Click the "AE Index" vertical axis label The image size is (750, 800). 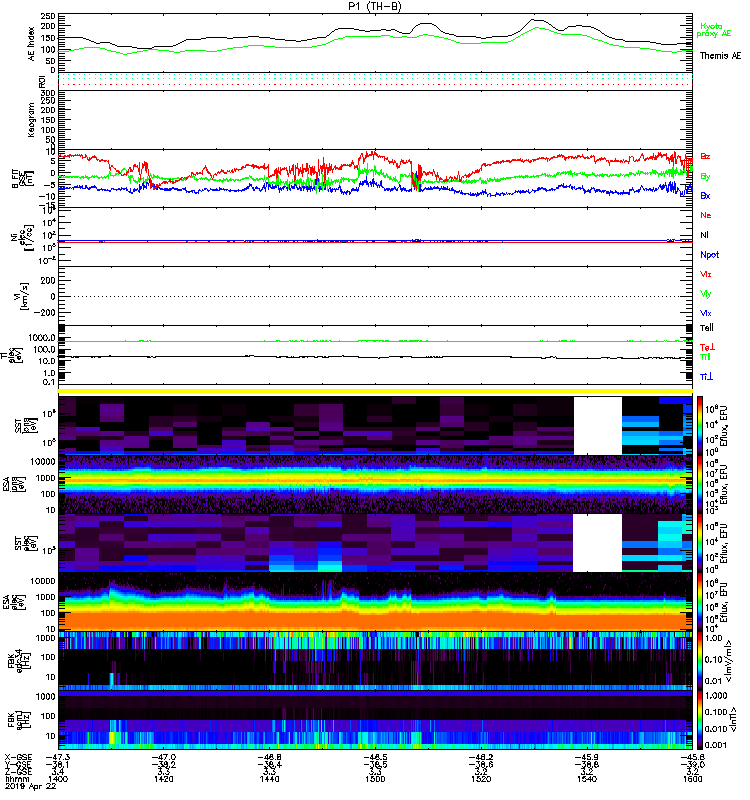tap(32, 44)
